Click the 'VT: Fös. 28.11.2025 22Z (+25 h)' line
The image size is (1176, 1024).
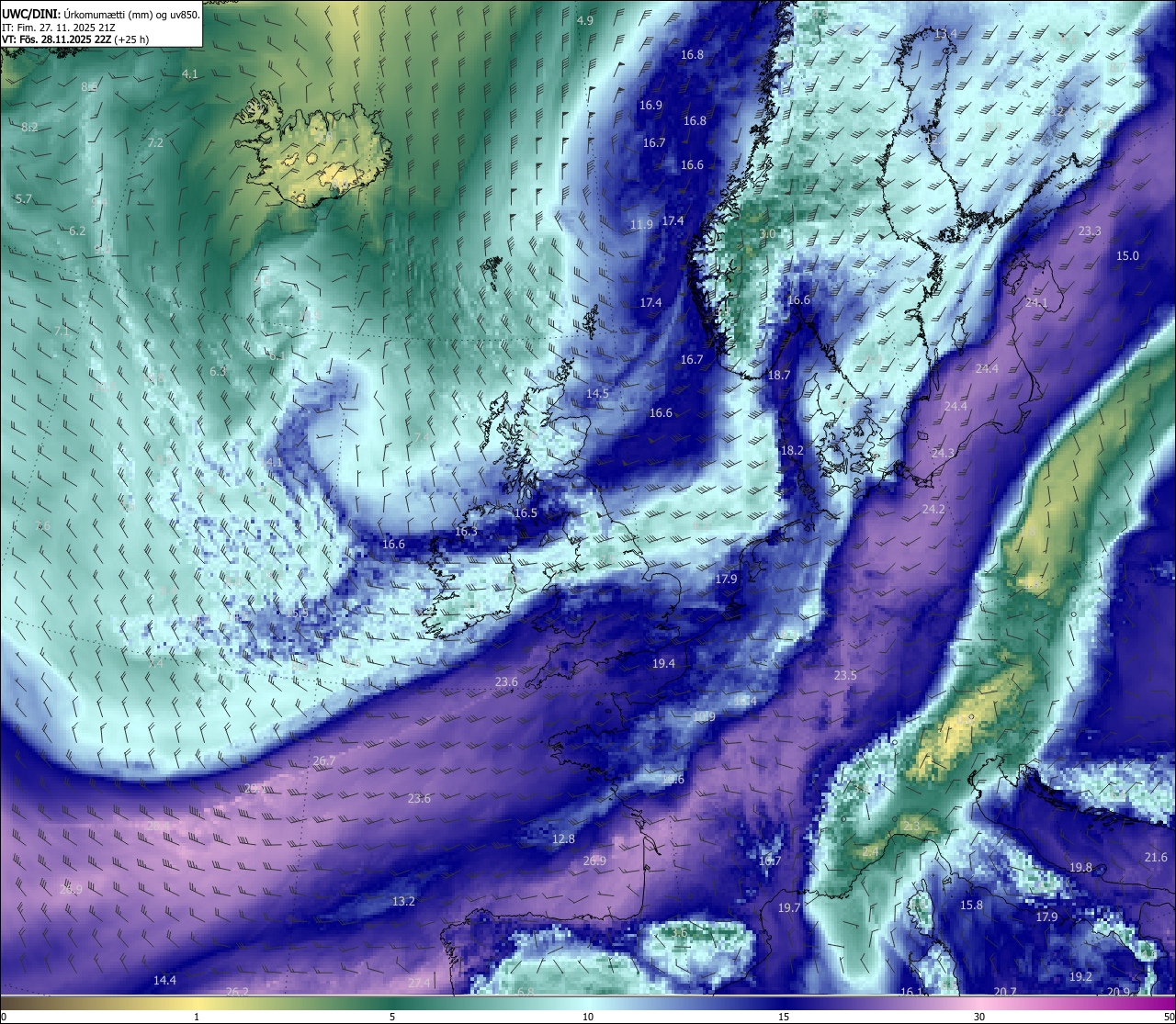tap(75, 39)
